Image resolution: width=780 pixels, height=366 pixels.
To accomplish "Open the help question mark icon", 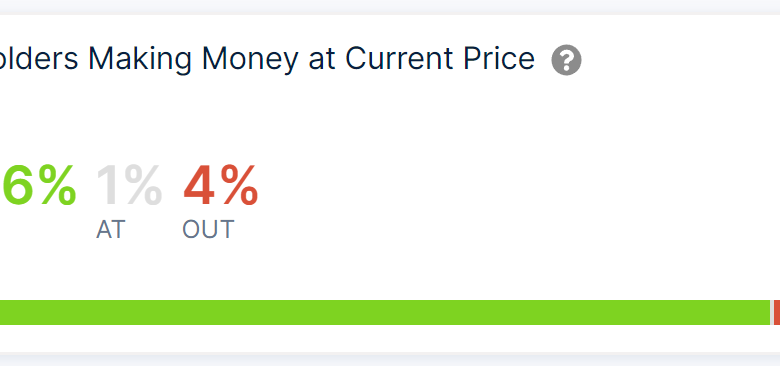I will [566, 60].
